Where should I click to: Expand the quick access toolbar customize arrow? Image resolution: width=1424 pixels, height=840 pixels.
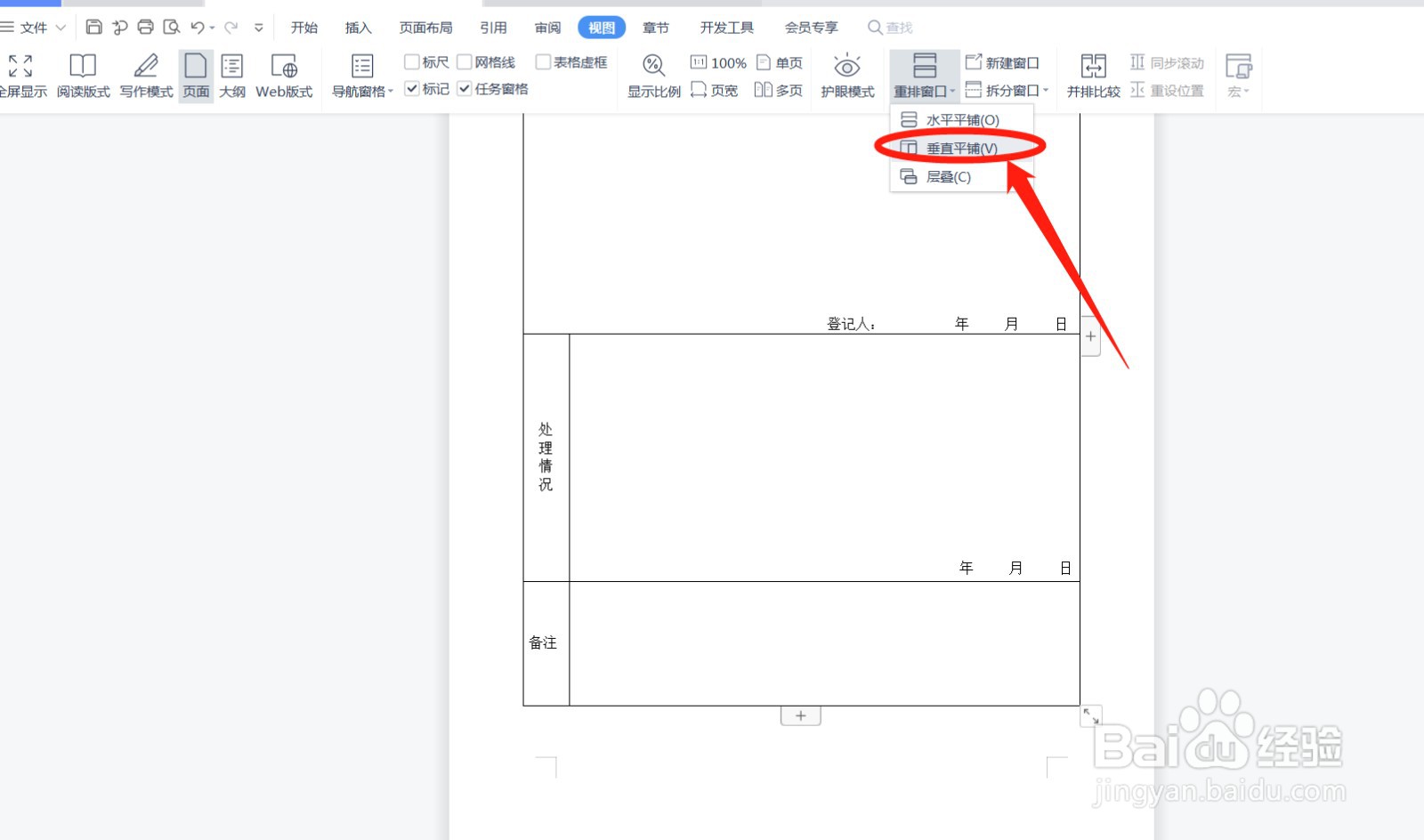[x=259, y=28]
